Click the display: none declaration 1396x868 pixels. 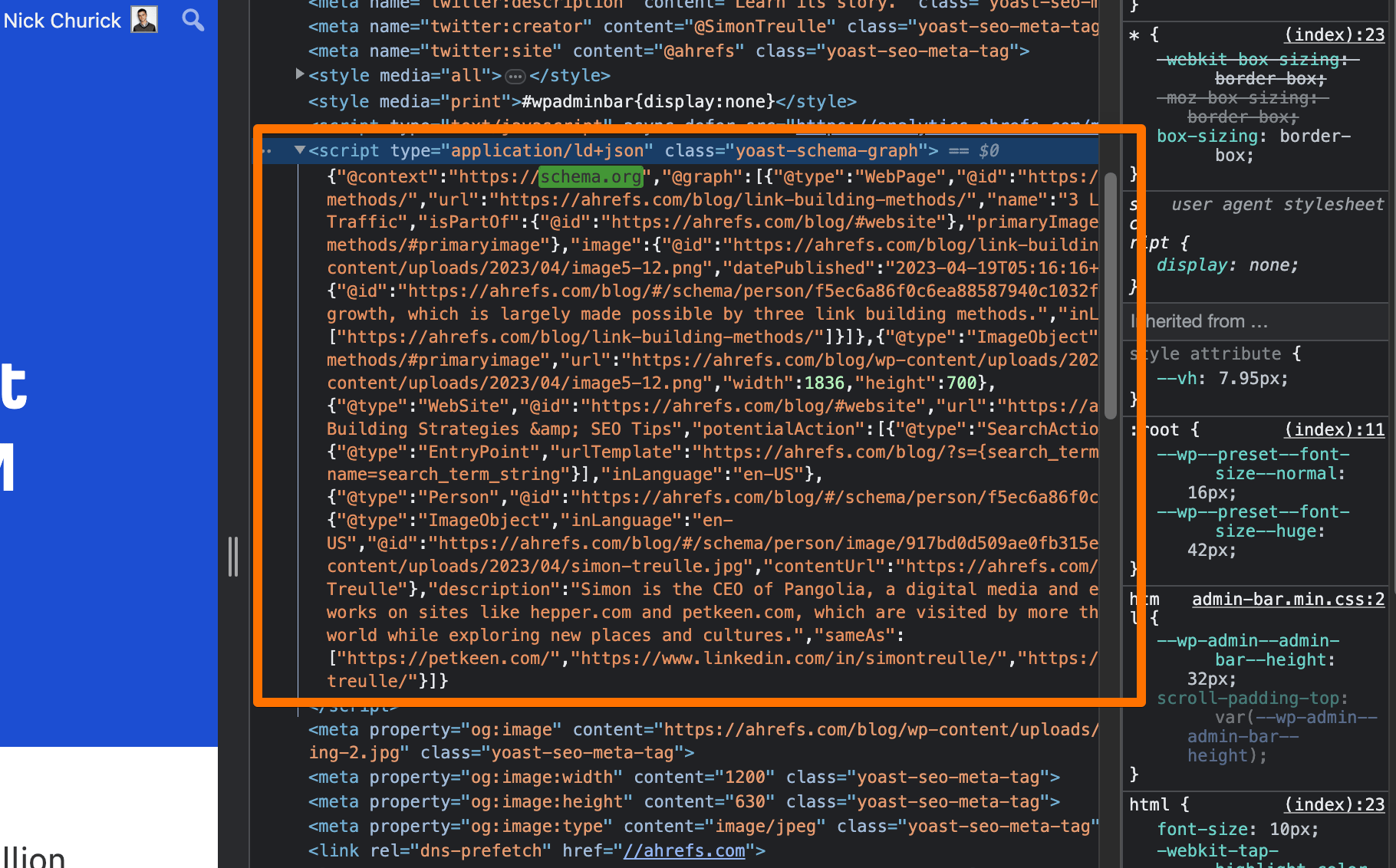tap(1227, 265)
